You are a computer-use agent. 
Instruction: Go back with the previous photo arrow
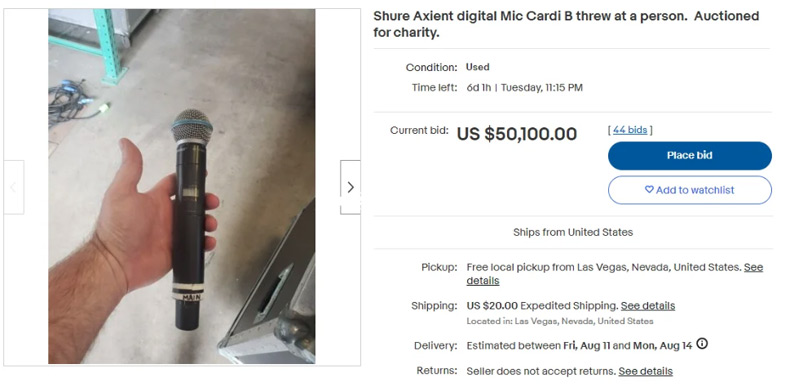pyautogui.click(x=14, y=187)
